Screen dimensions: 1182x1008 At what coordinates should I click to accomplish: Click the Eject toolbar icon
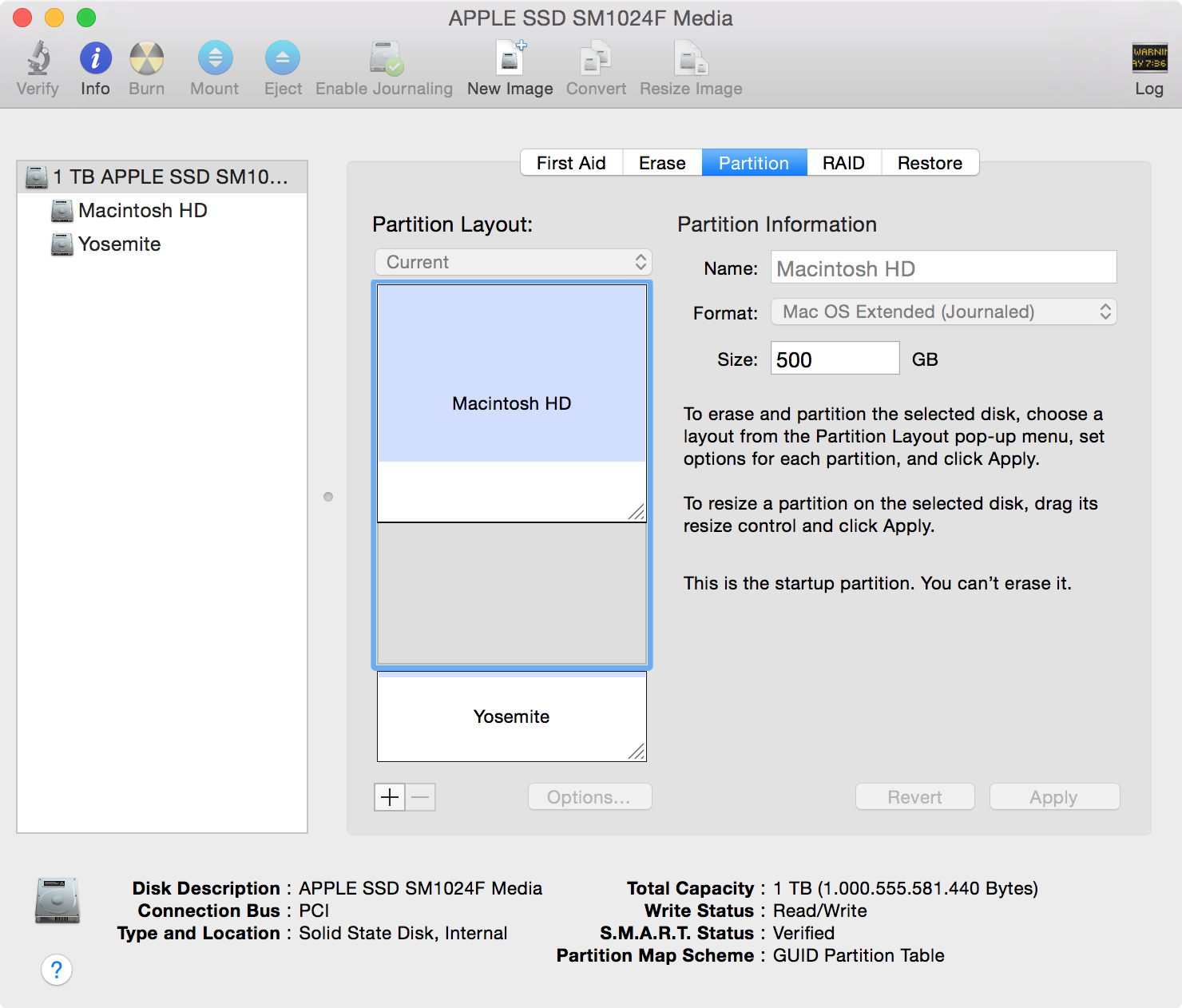coord(283,58)
